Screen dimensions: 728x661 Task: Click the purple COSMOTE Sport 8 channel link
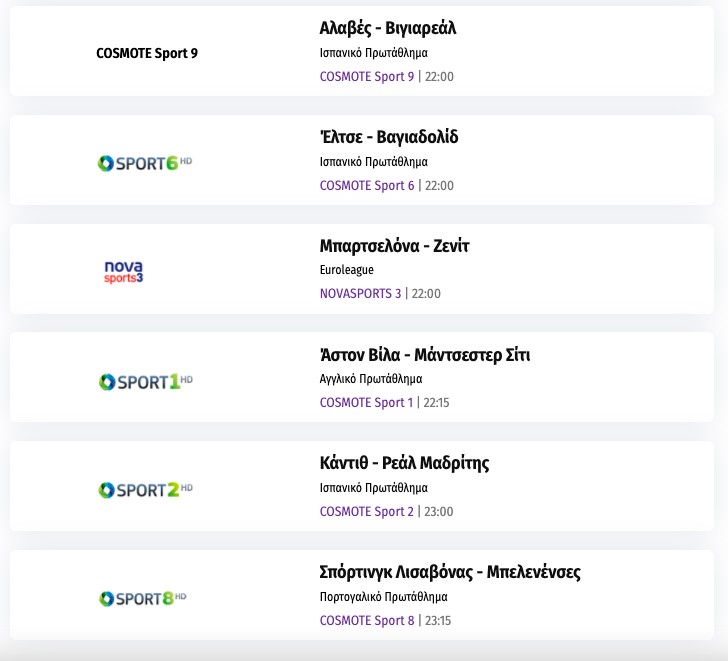pos(366,621)
